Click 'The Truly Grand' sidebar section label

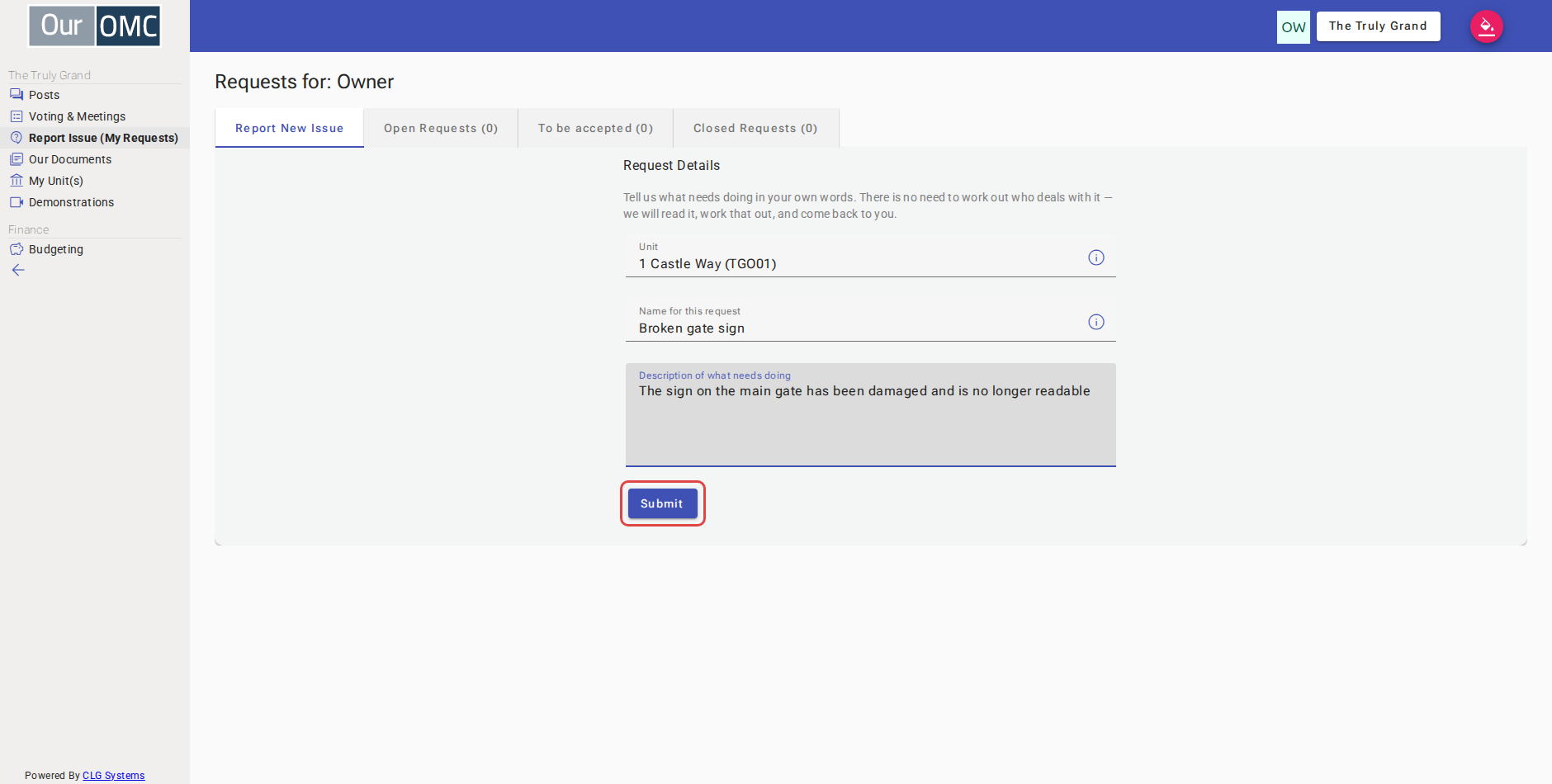click(50, 75)
